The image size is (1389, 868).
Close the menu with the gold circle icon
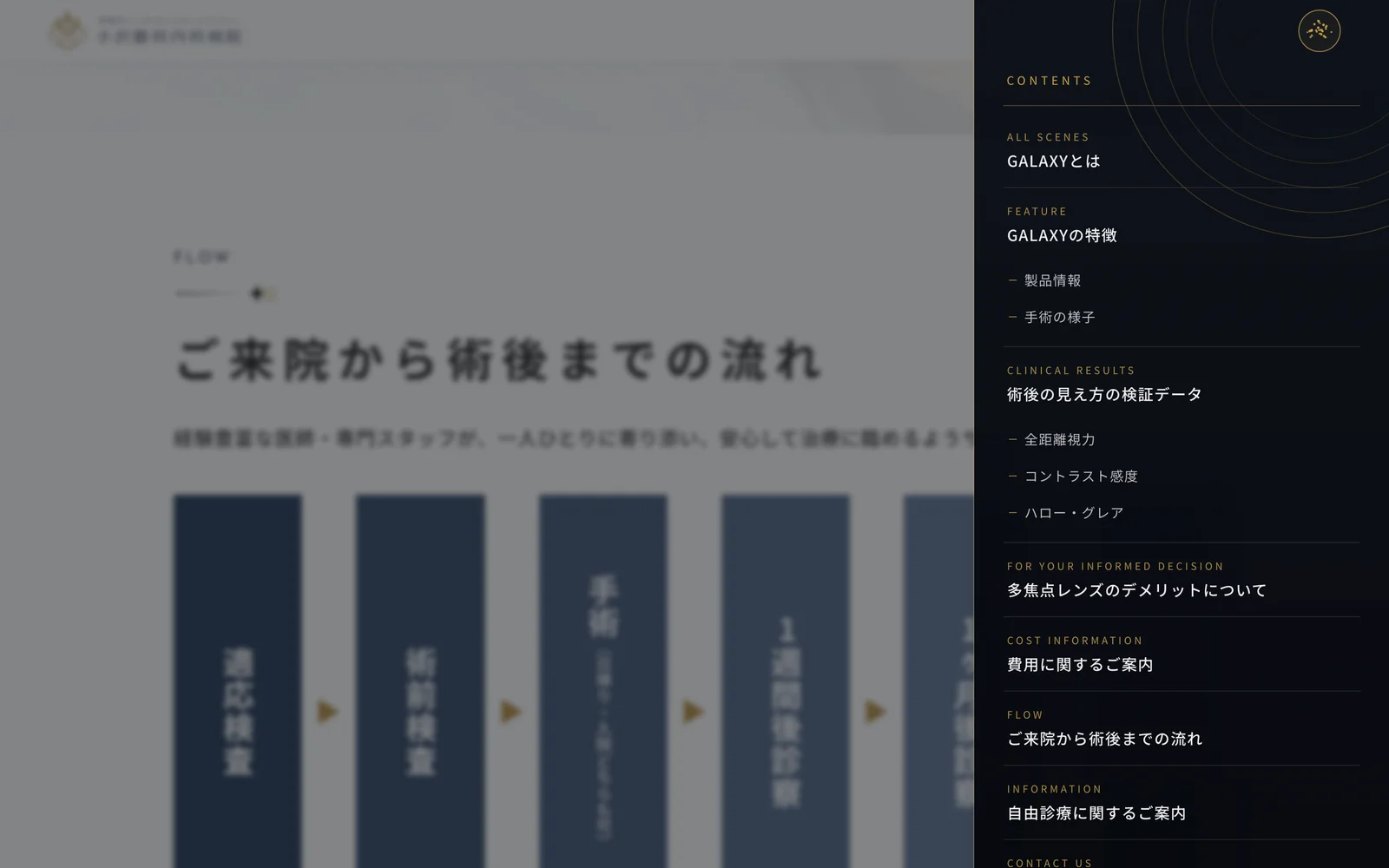(1319, 30)
